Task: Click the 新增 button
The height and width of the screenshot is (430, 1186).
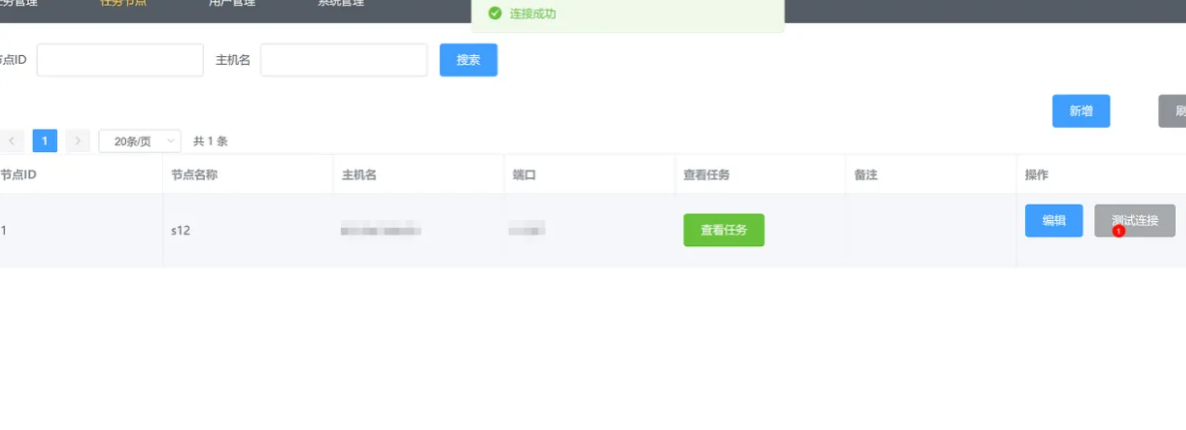Action: pos(1081,111)
